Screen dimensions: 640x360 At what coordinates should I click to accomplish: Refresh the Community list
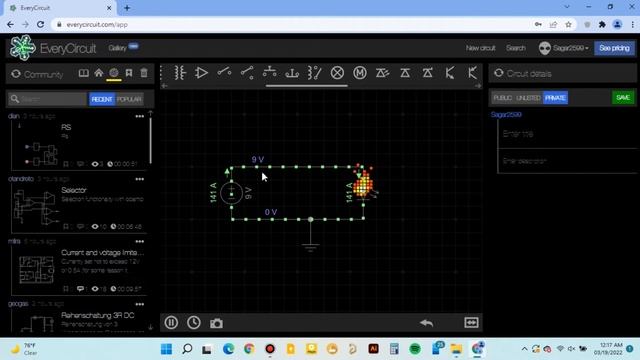point(16,74)
